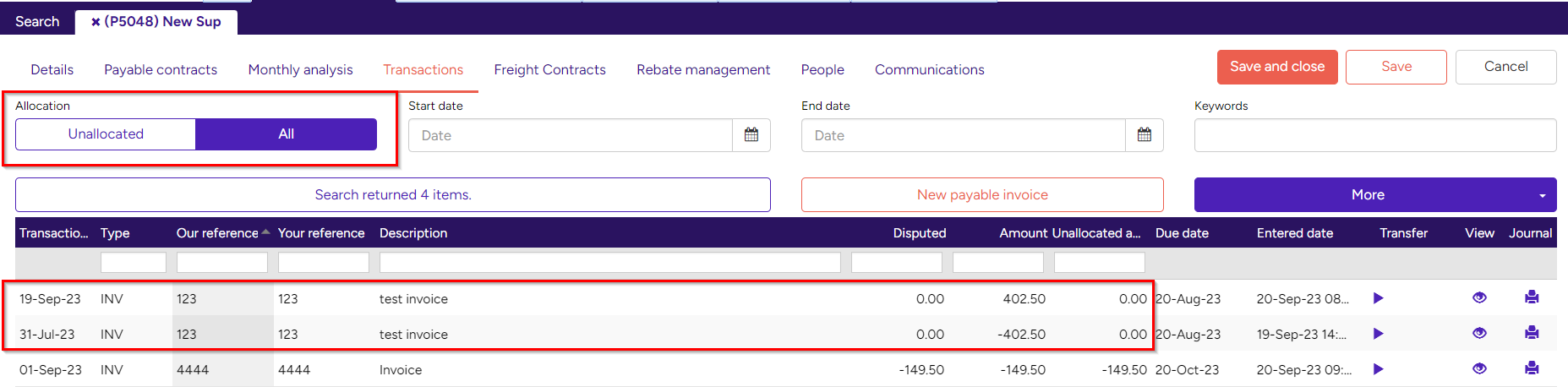Click the Cancel button
The image size is (1568, 387).
click(1505, 67)
